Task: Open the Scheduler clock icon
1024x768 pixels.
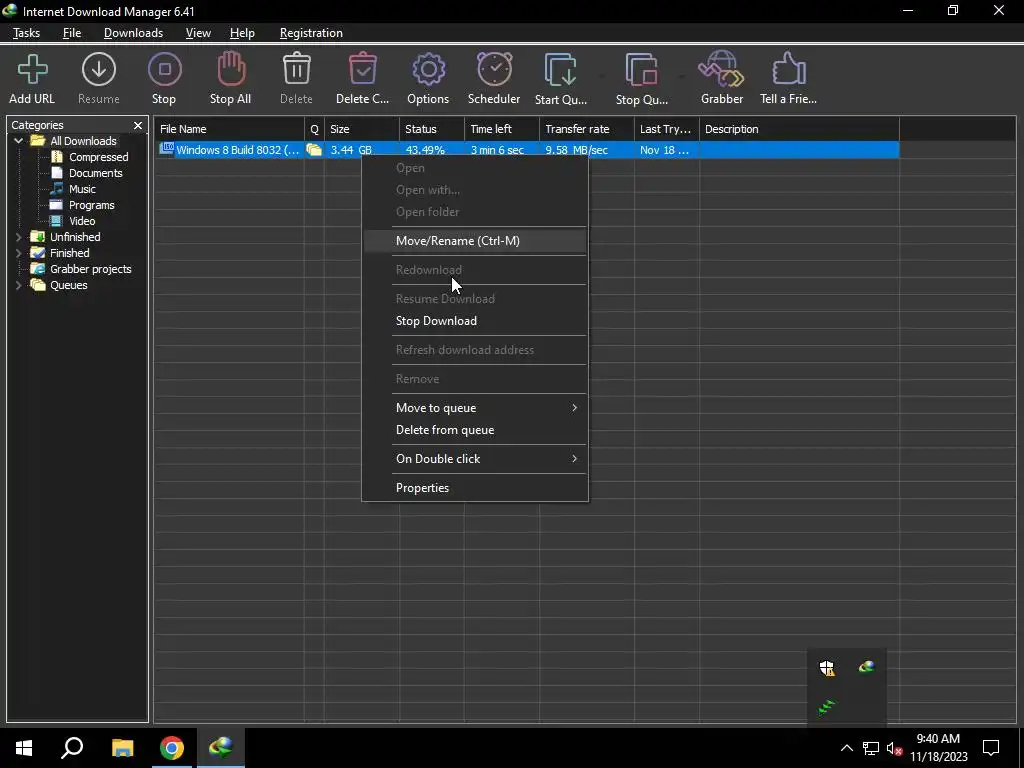Action: [494, 69]
